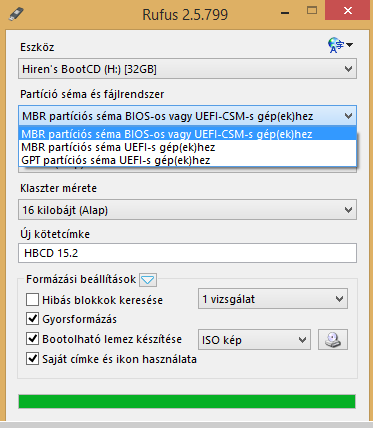Expand the Klaszter mérete dropdown
This screenshot has height=428, width=373.
[x=187, y=210]
